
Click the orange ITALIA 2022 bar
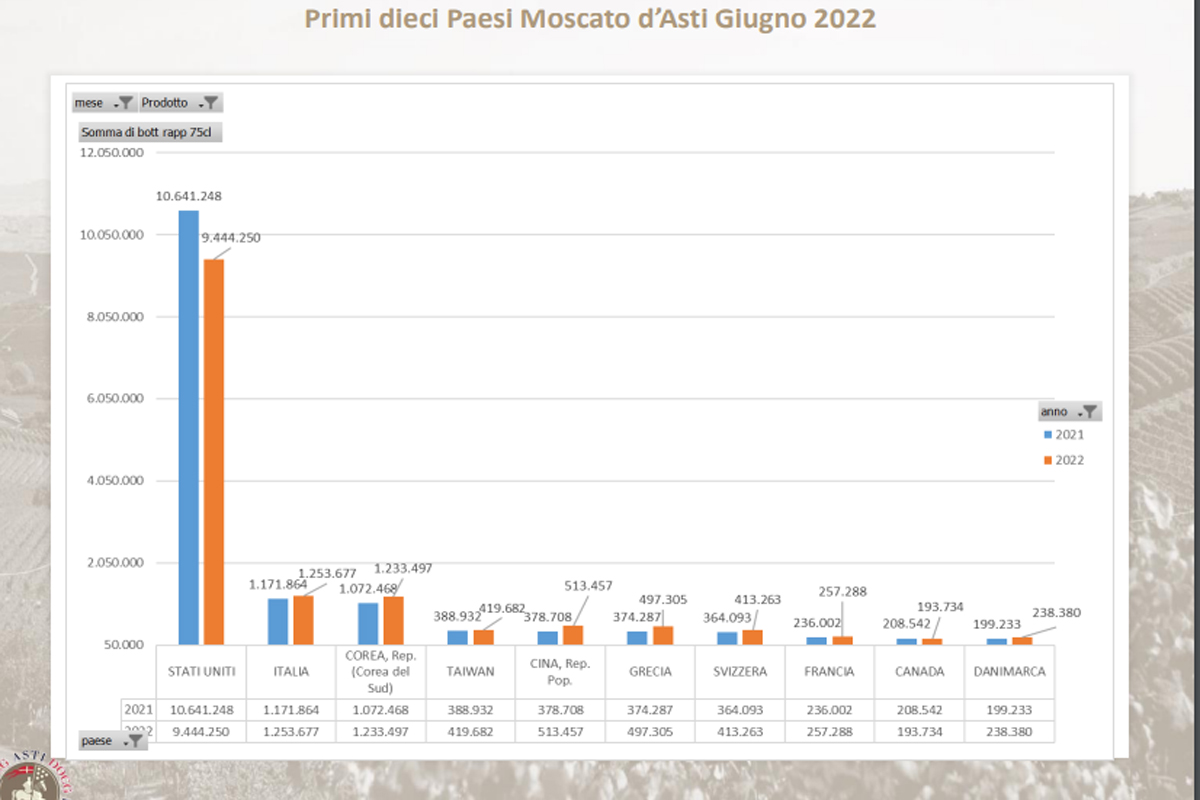[x=303, y=619]
